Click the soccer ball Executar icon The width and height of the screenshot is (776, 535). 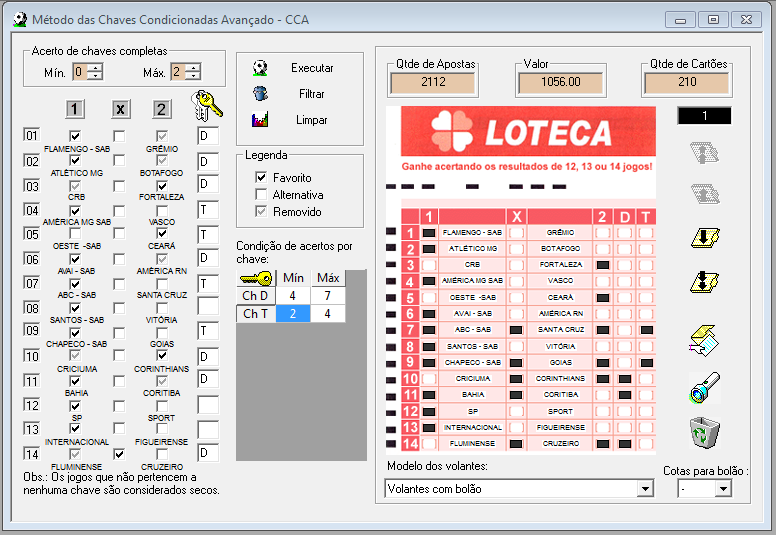click(260, 68)
